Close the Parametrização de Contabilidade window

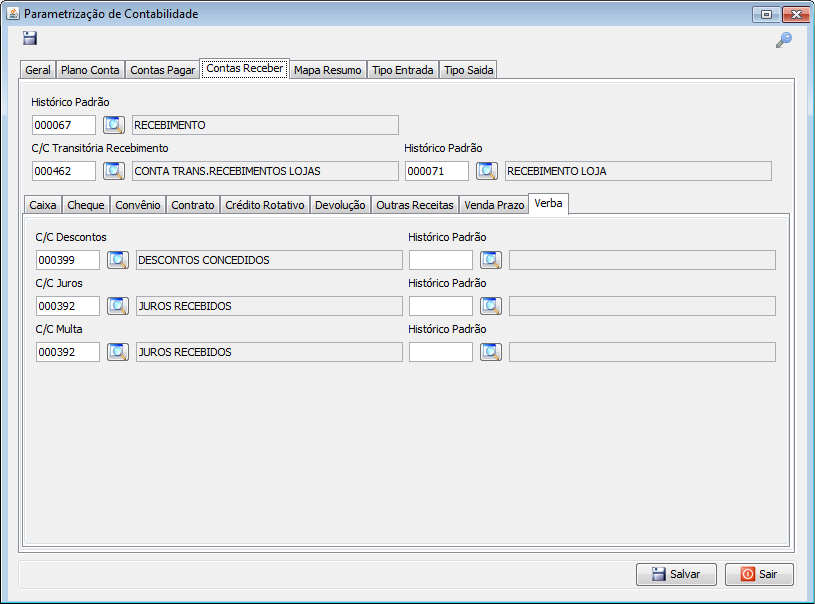(x=796, y=14)
